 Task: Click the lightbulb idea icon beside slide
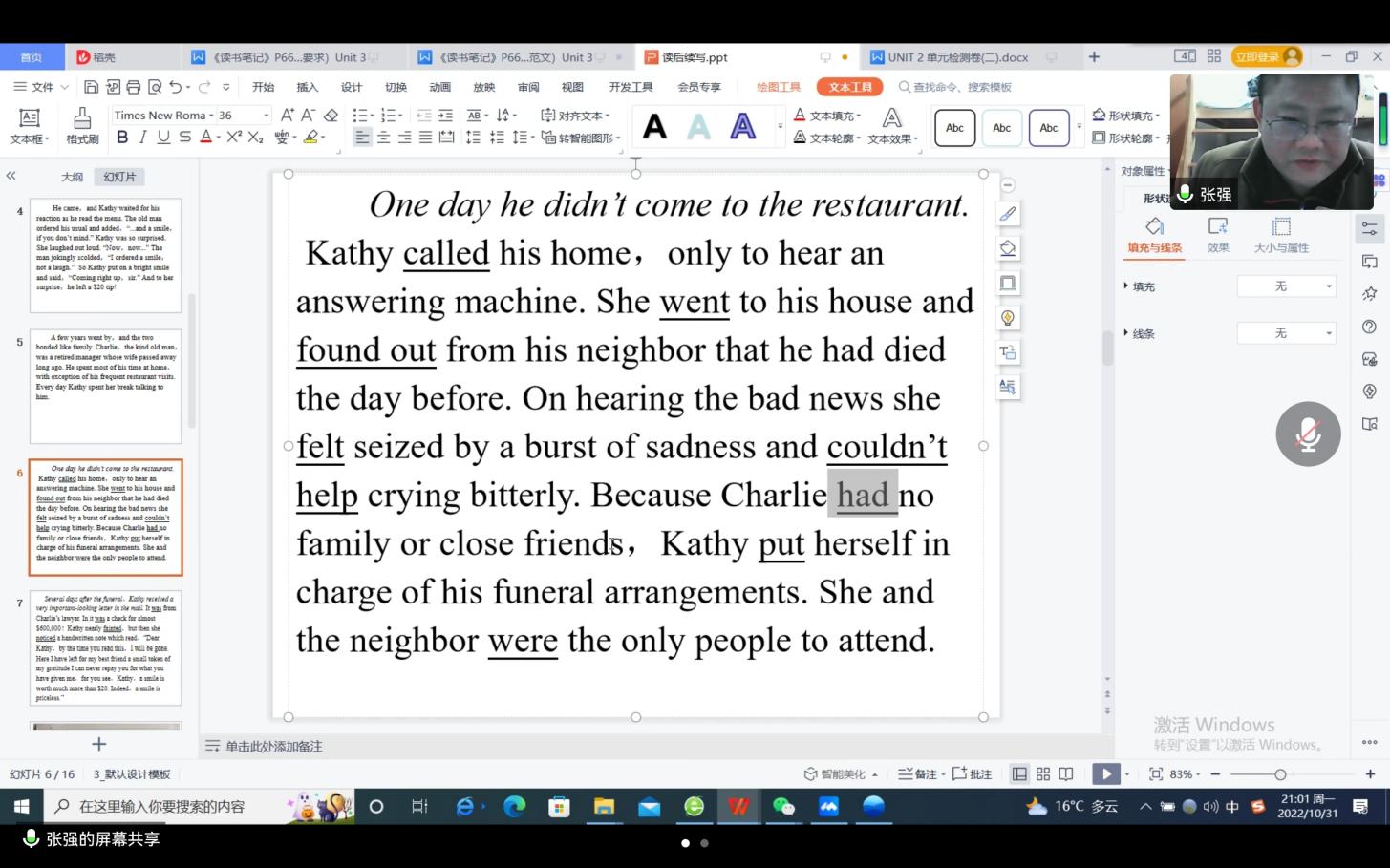click(x=1007, y=318)
